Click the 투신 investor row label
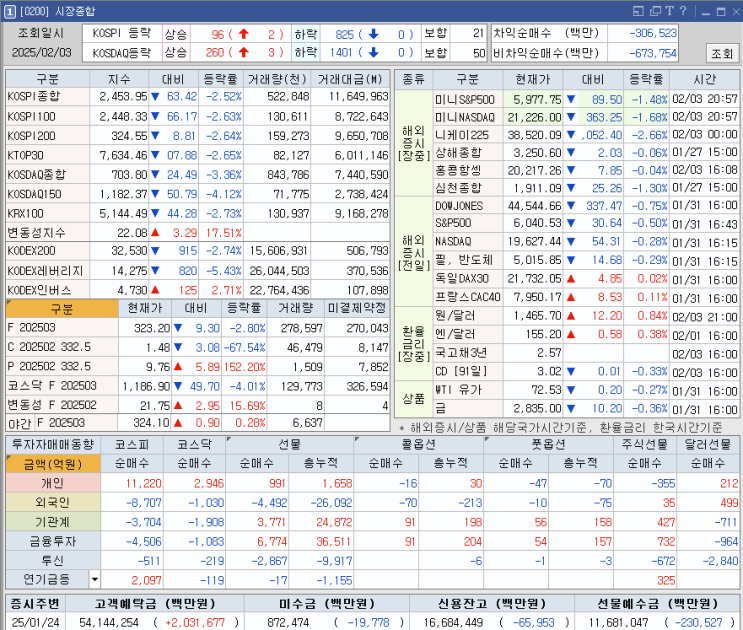743x630 pixels. (x=53, y=561)
